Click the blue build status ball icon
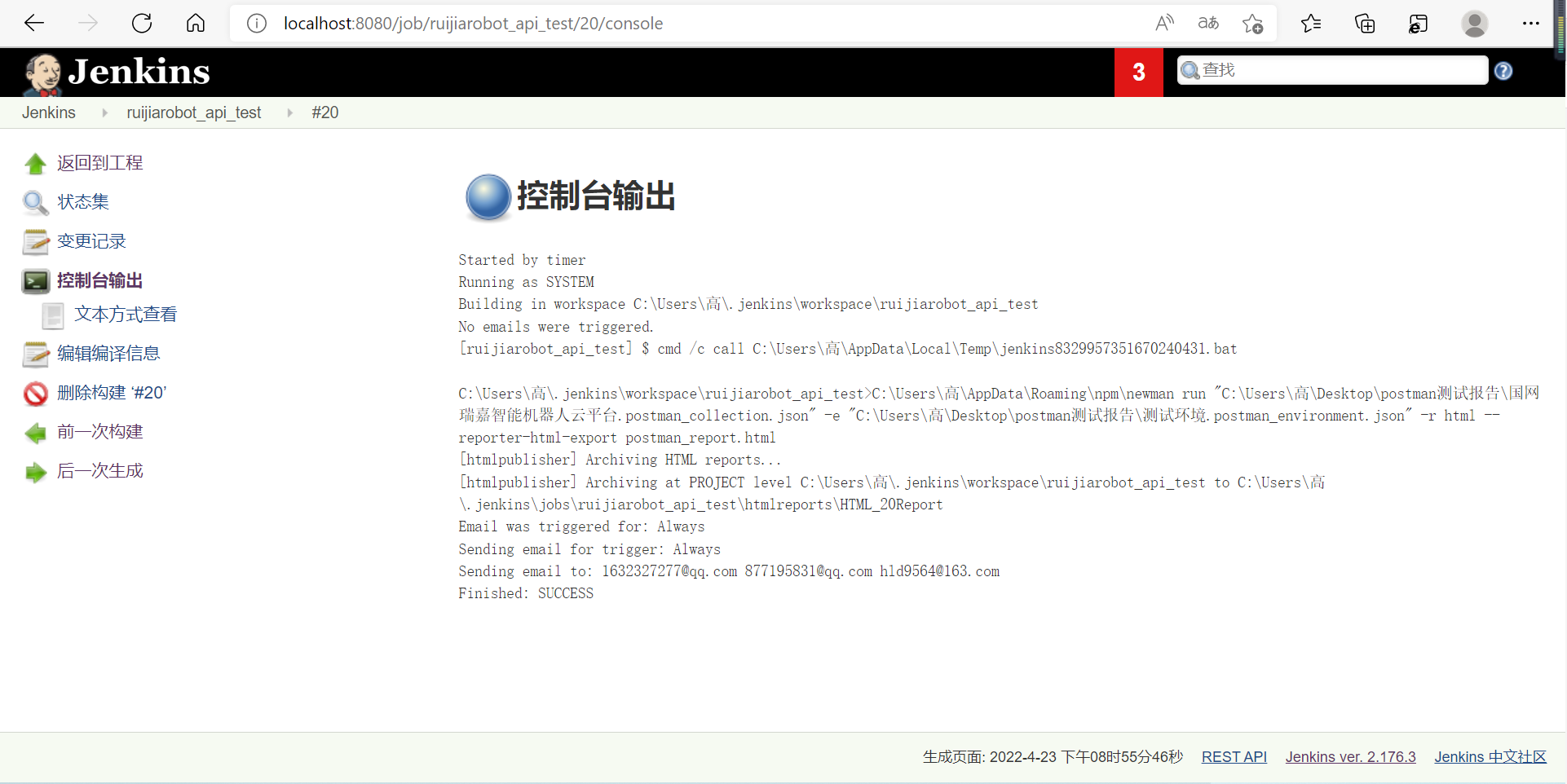1567x784 pixels. (488, 197)
